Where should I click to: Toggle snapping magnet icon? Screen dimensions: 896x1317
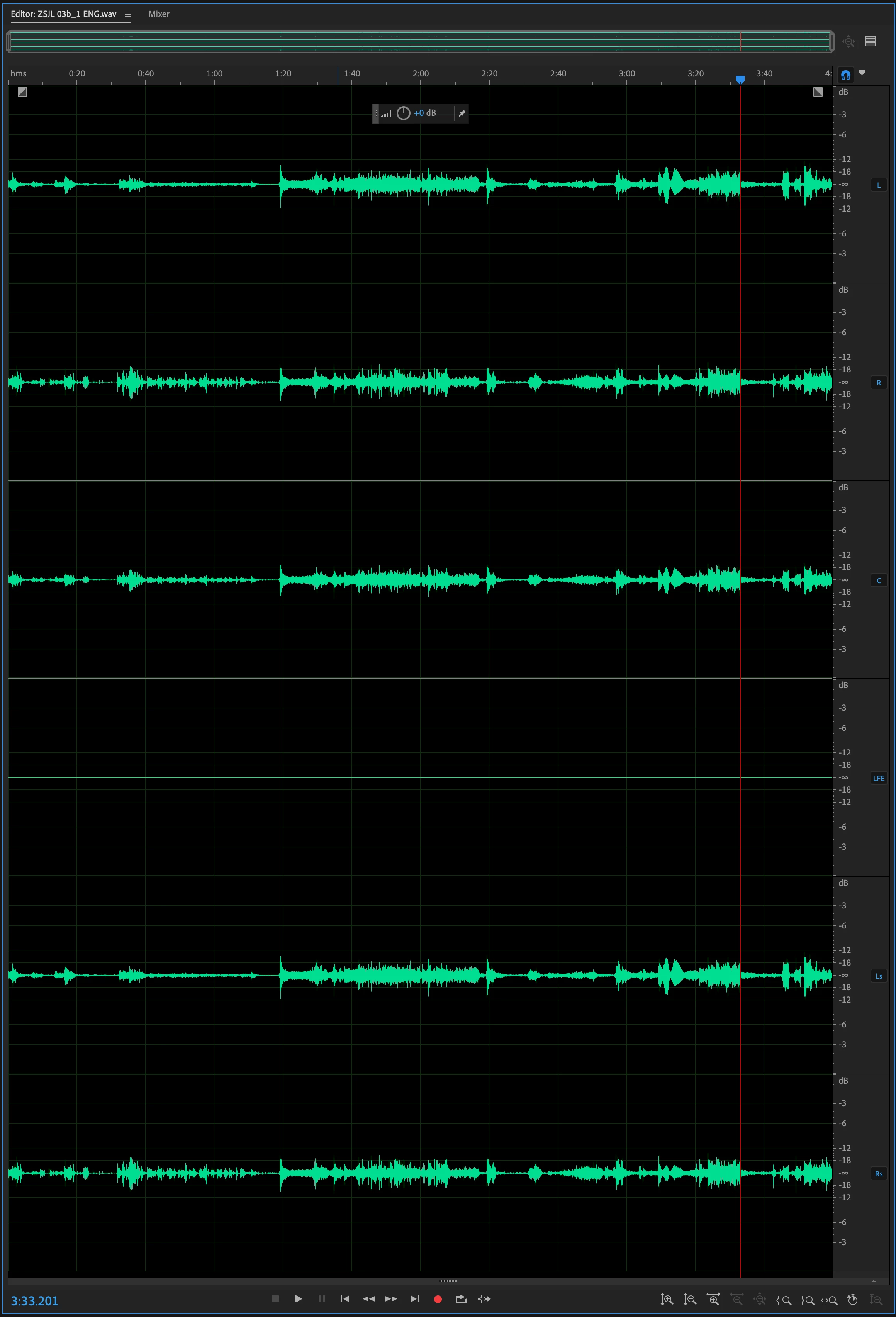click(845, 75)
